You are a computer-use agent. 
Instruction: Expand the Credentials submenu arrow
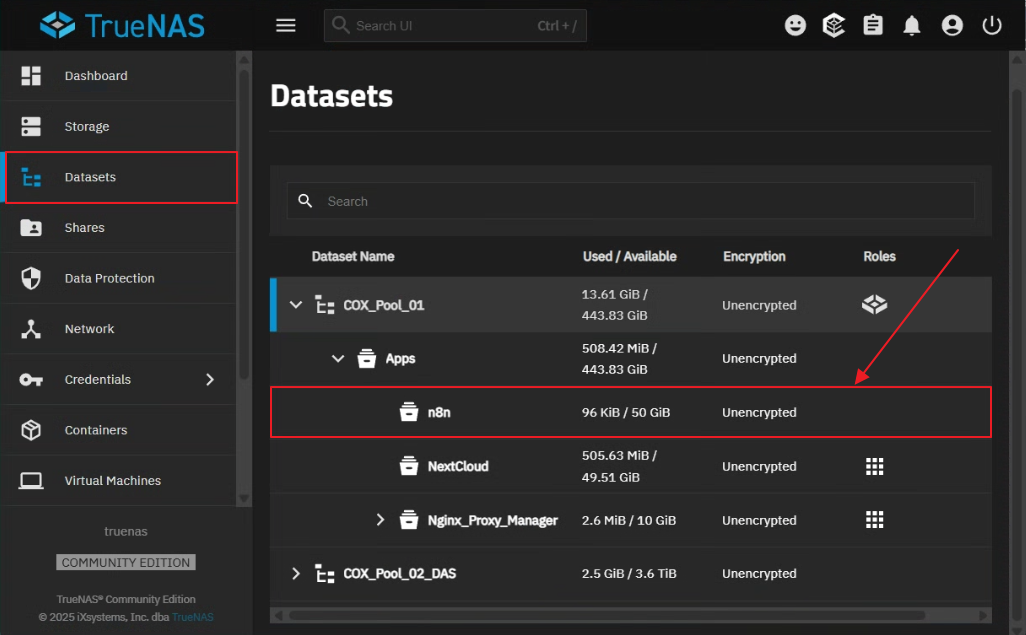(210, 380)
